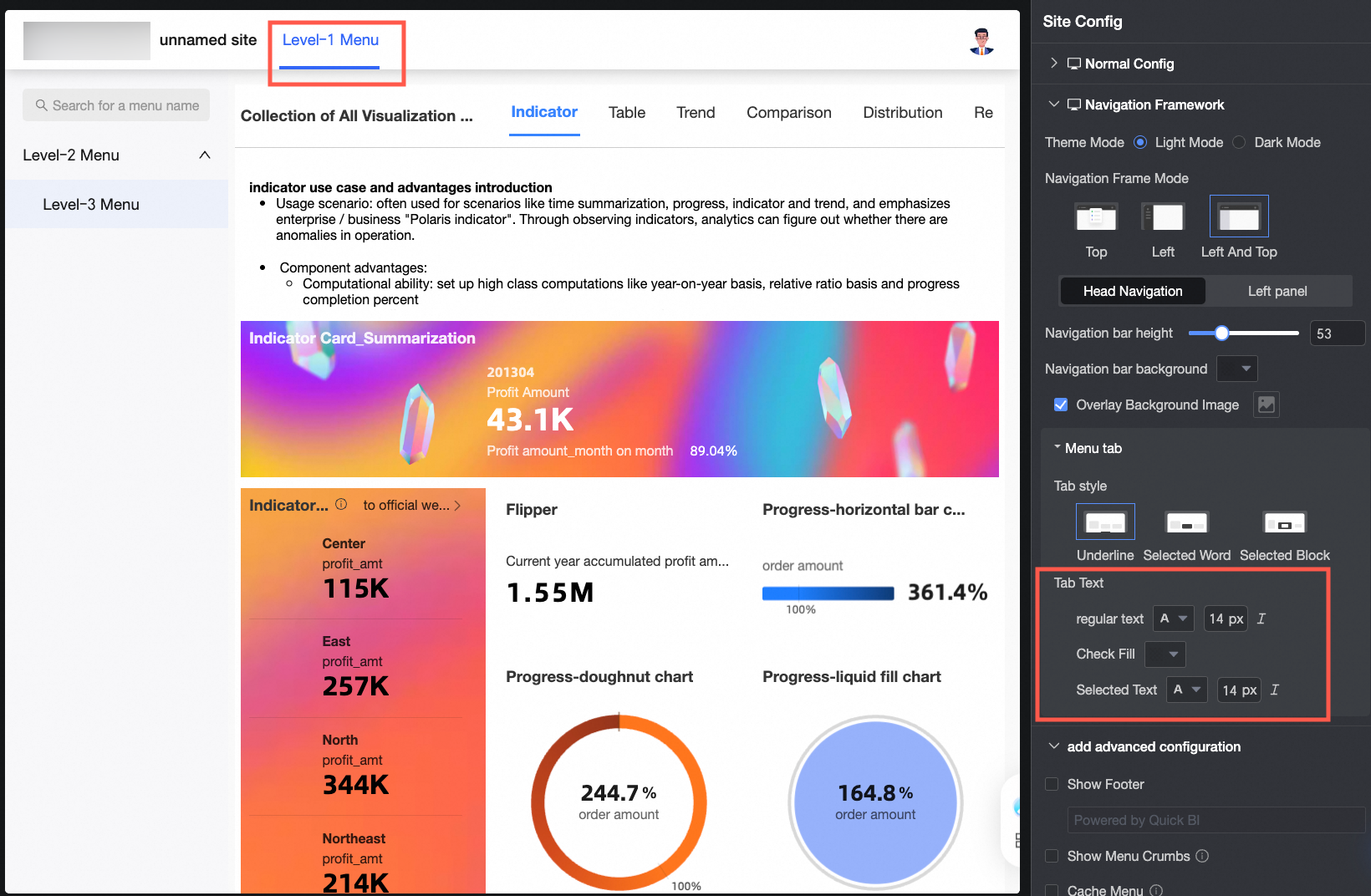Choose the Underline tab style

(x=1105, y=522)
